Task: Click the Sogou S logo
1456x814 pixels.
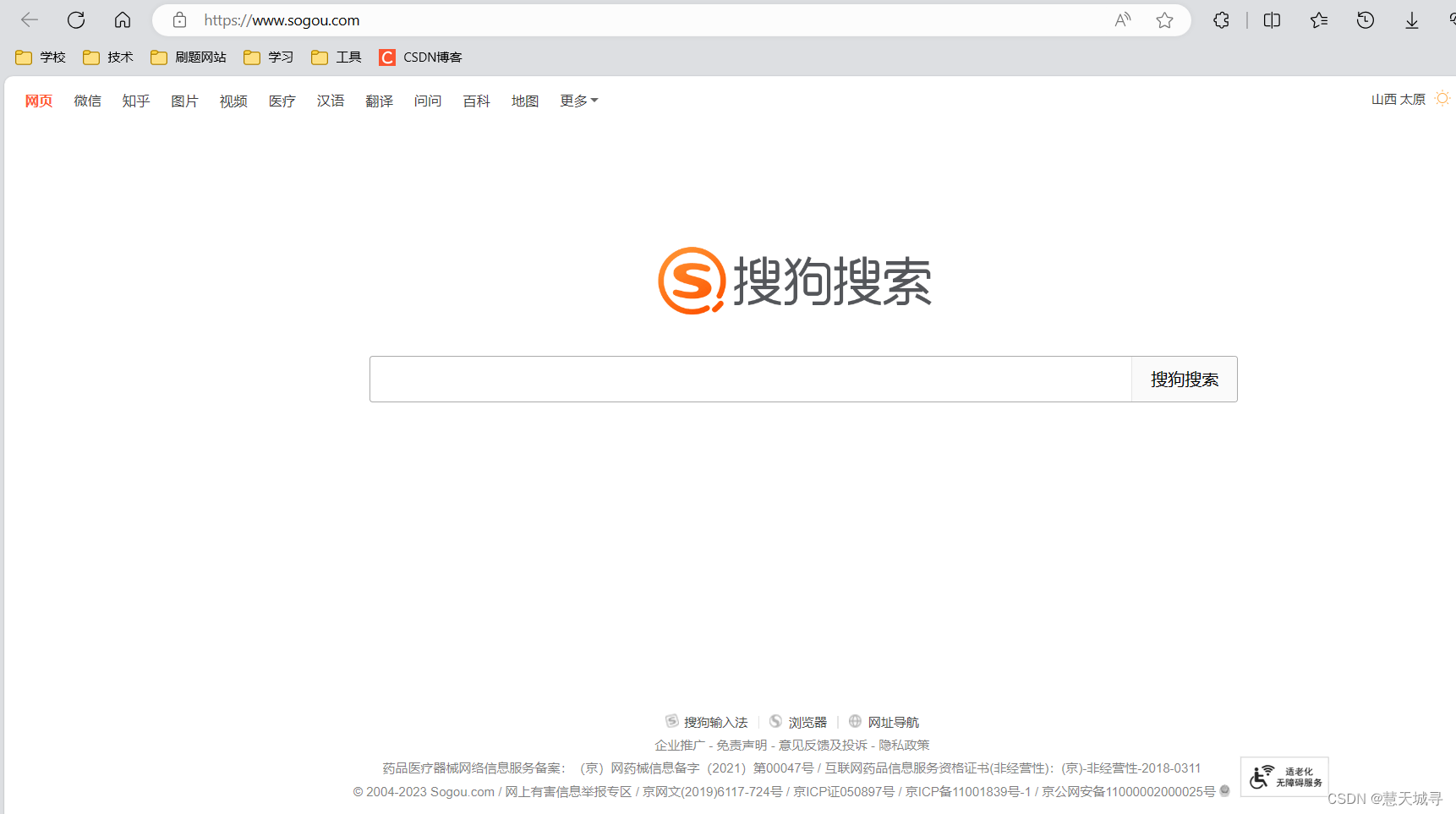Action: (692, 281)
